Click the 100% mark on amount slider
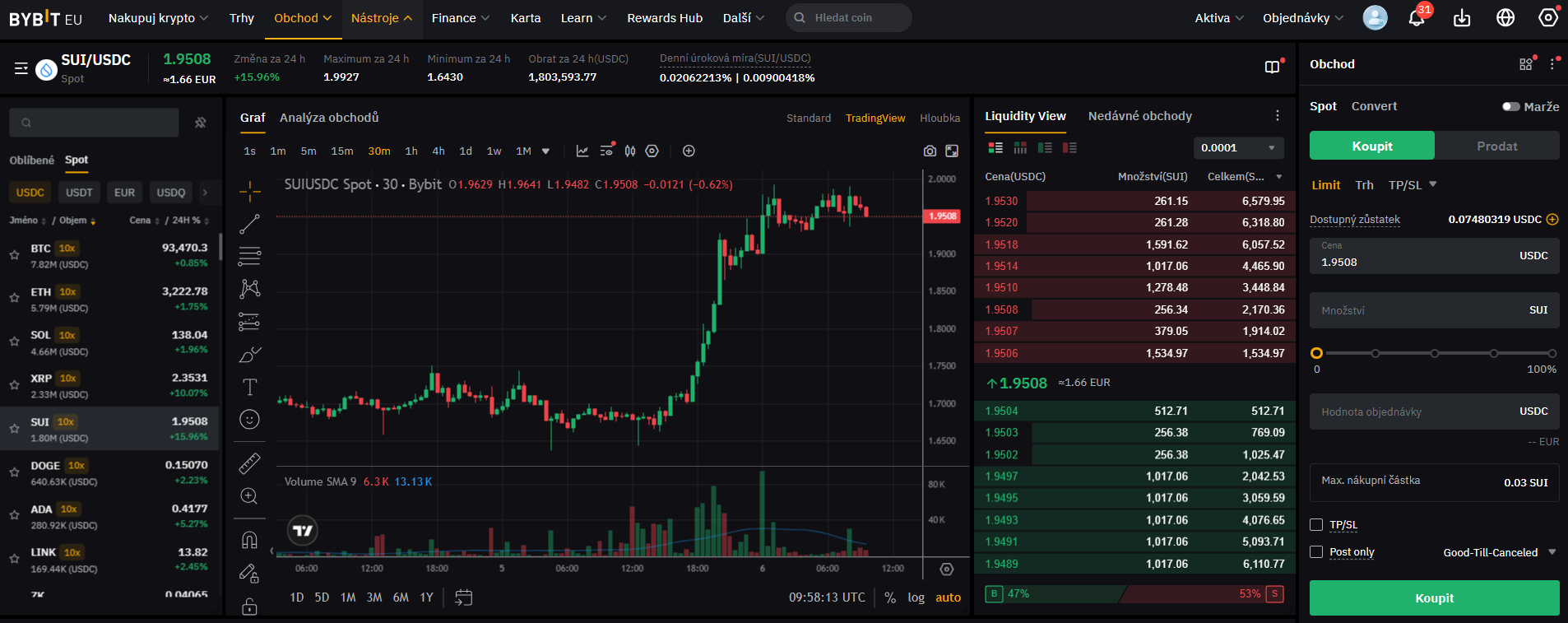The image size is (1568, 623). click(1552, 353)
